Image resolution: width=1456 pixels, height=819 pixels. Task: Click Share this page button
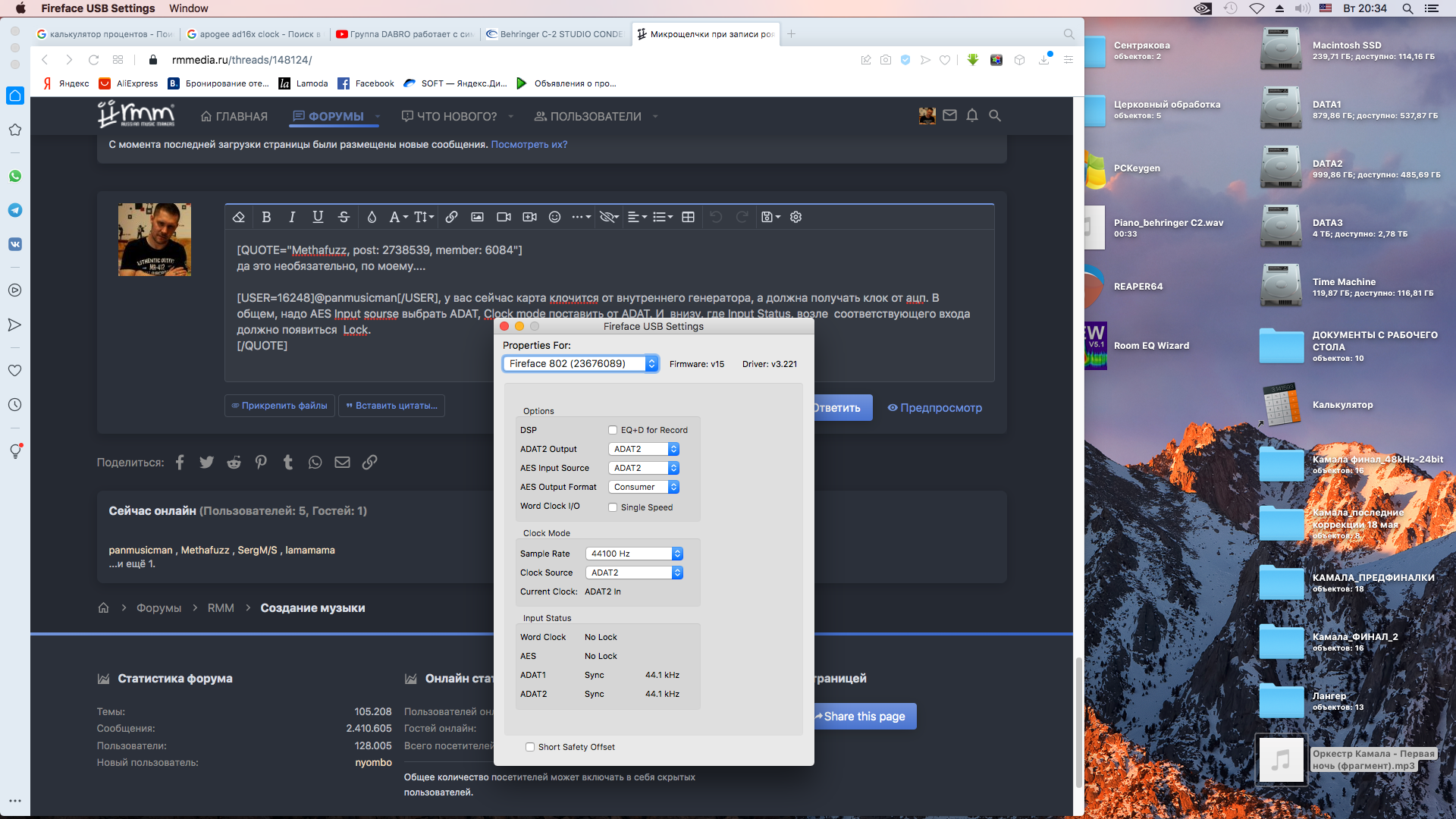click(864, 717)
